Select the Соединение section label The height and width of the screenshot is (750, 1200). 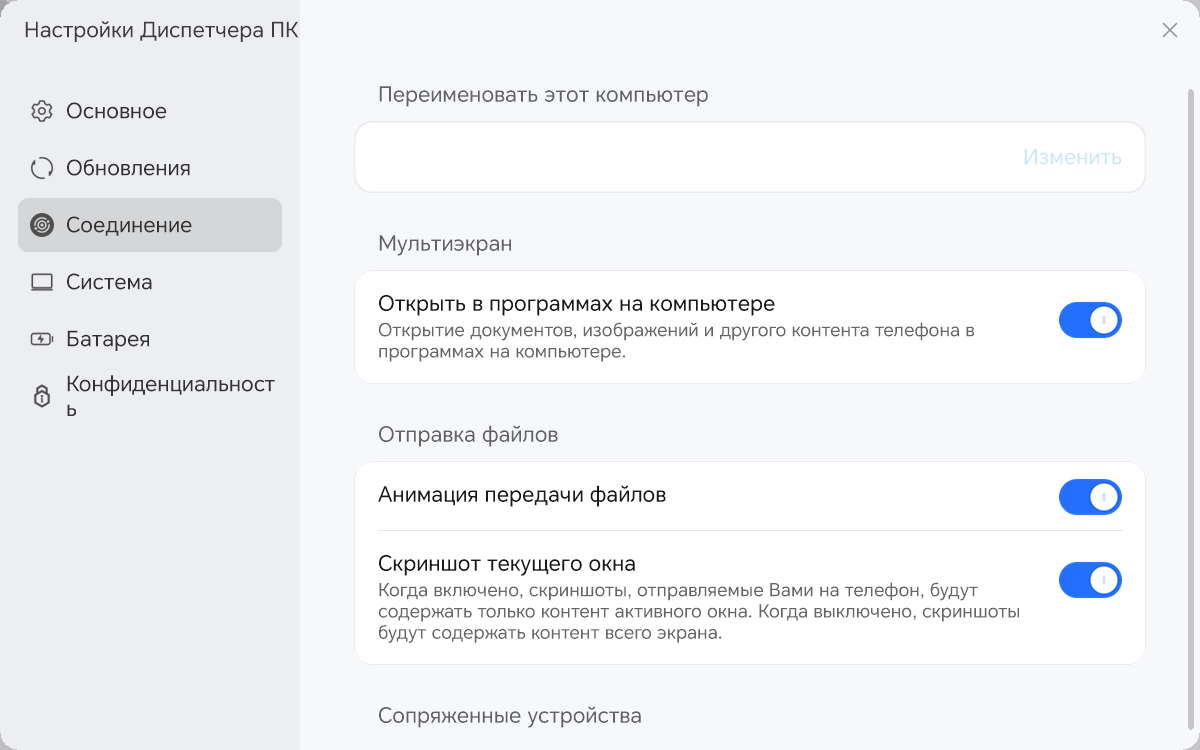pyautogui.click(x=129, y=225)
